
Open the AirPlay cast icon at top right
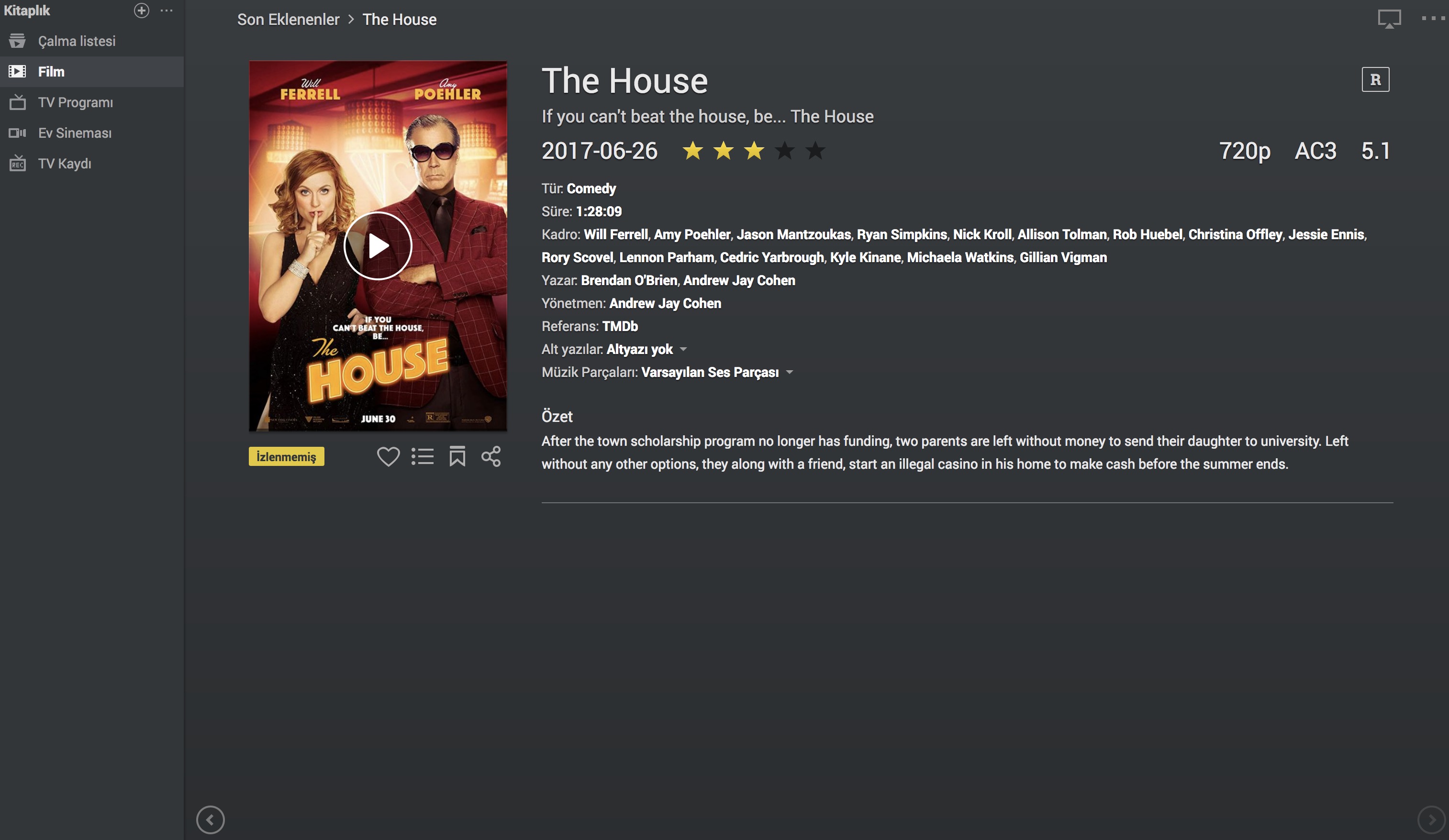[1389, 18]
